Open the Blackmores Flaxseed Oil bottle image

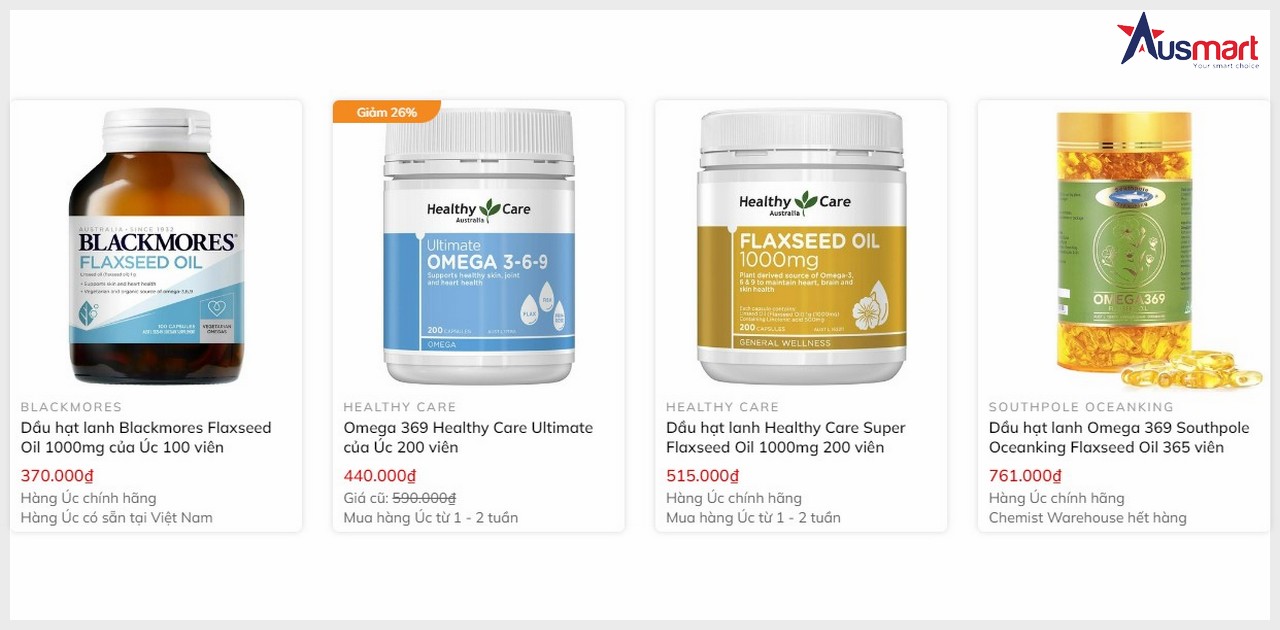156,246
